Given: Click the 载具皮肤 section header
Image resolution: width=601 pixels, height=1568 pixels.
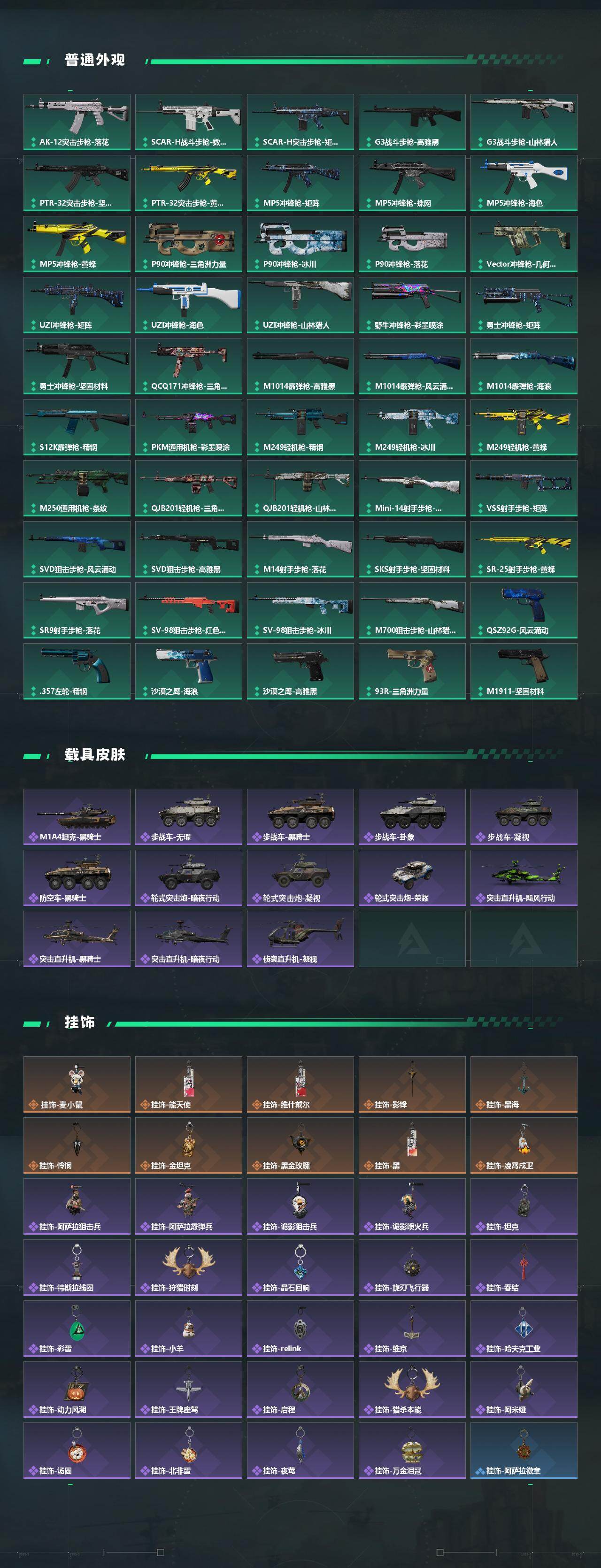Looking at the screenshot, I should (94, 755).
